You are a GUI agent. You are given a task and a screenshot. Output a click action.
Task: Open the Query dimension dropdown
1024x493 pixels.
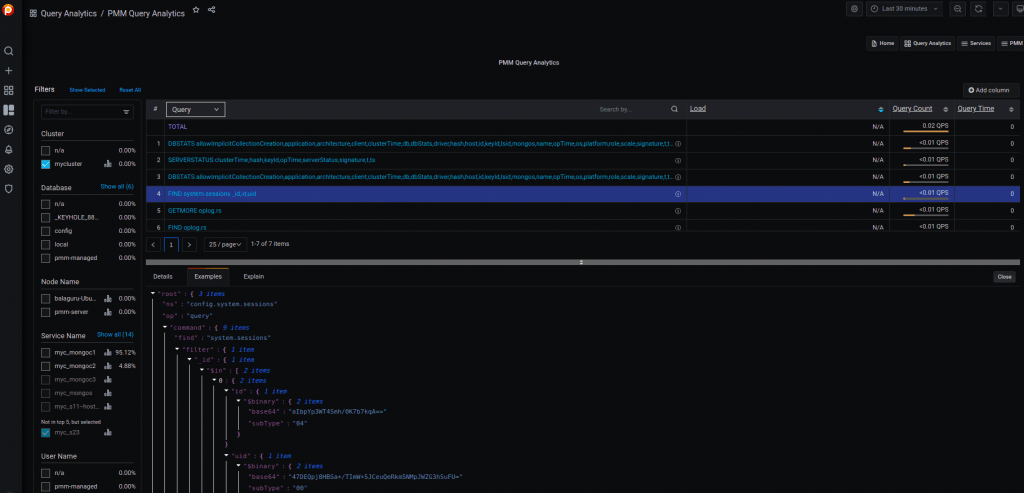[x=196, y=109]
